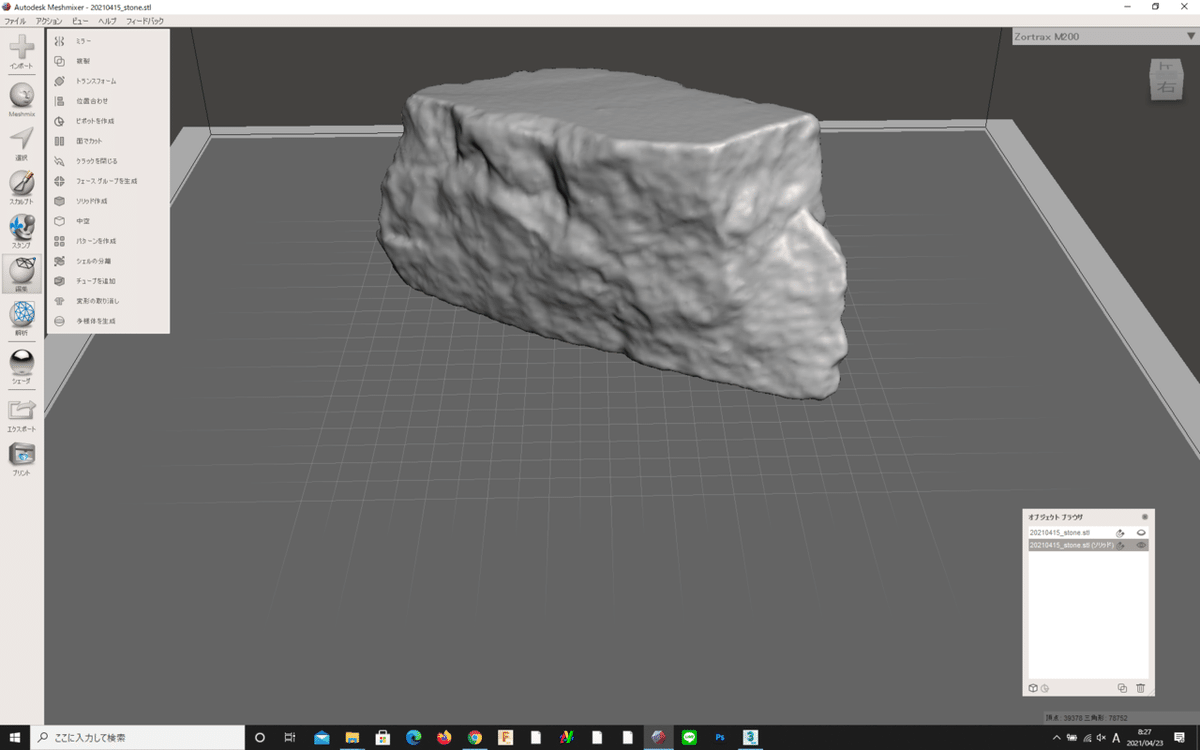This screenshot has width=1200, height=750.
Task: Open Task View from taskbar
Action: coord(290,737)
